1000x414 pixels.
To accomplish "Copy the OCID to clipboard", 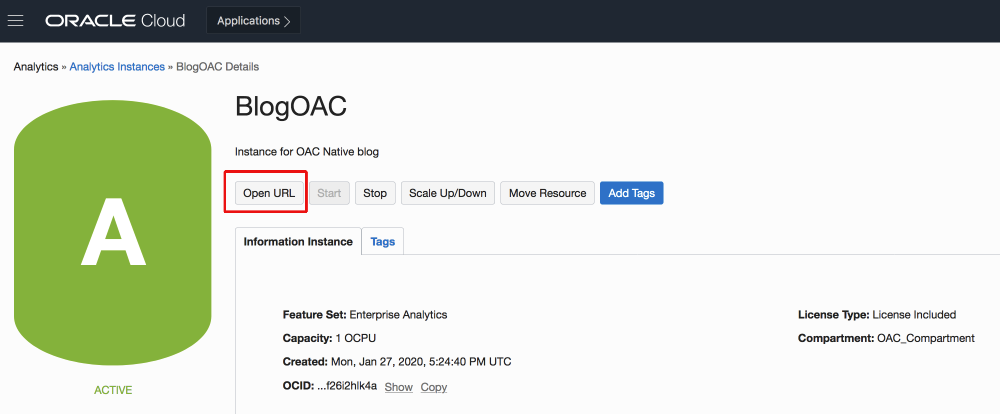I will [433, 387].
